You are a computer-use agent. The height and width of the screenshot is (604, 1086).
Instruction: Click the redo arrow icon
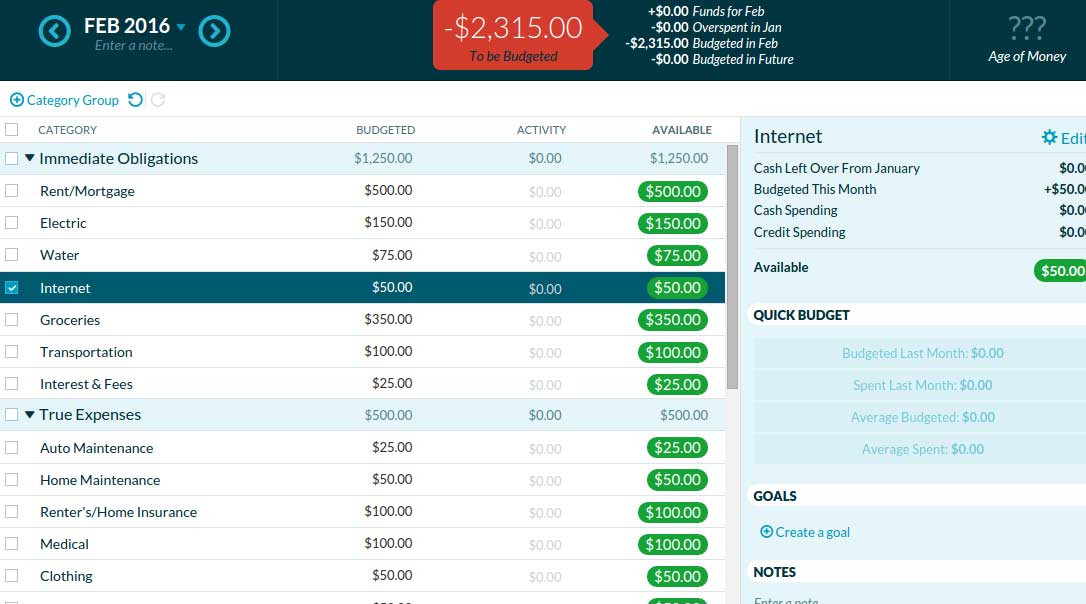coord(158,100)
